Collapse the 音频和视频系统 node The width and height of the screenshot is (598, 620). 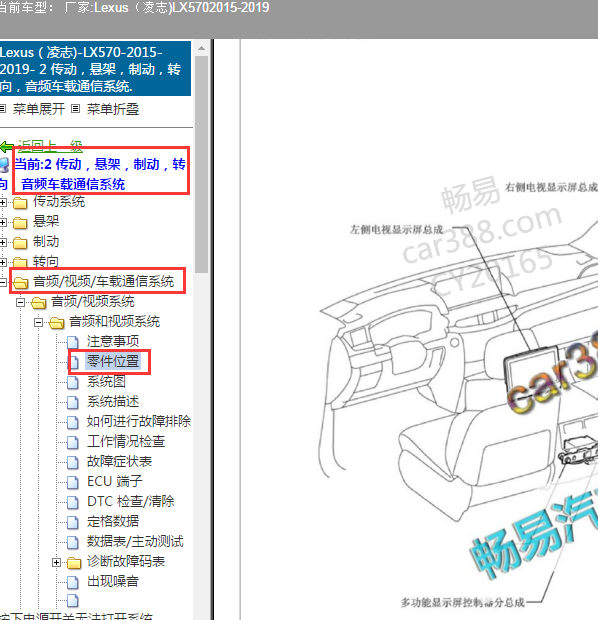pyautogui.click(x=38, y=323)
